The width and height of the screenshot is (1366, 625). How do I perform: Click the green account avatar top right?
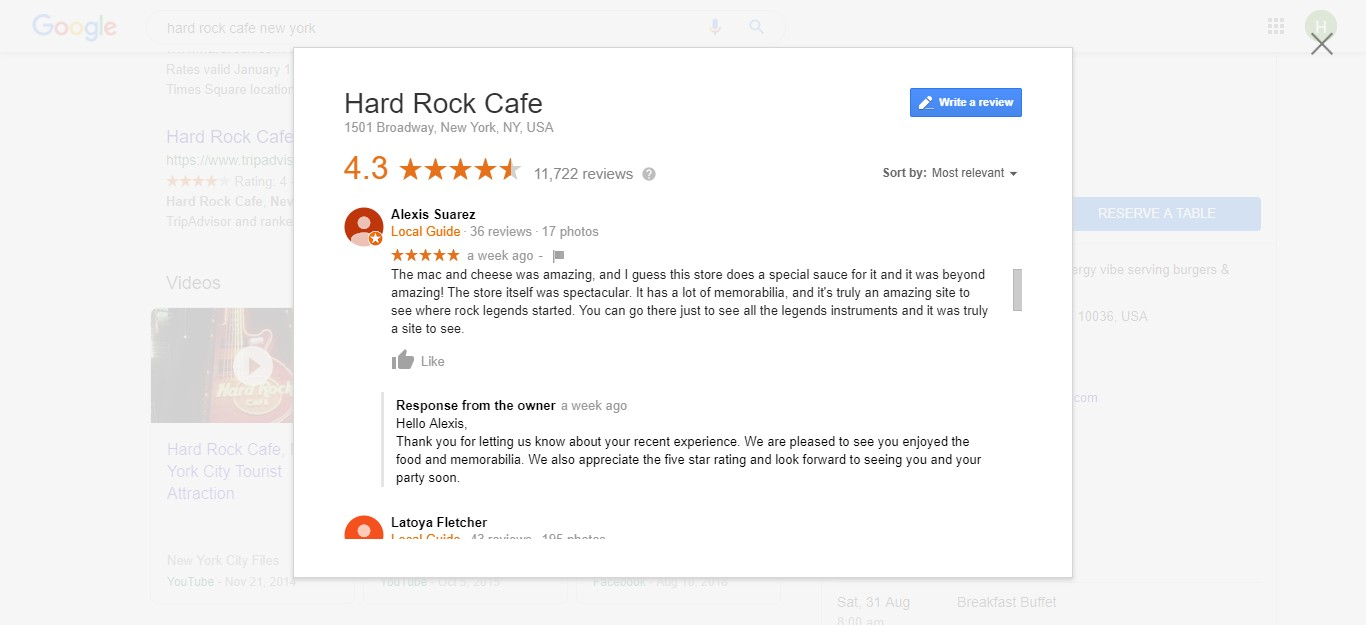pos(1320,22)
